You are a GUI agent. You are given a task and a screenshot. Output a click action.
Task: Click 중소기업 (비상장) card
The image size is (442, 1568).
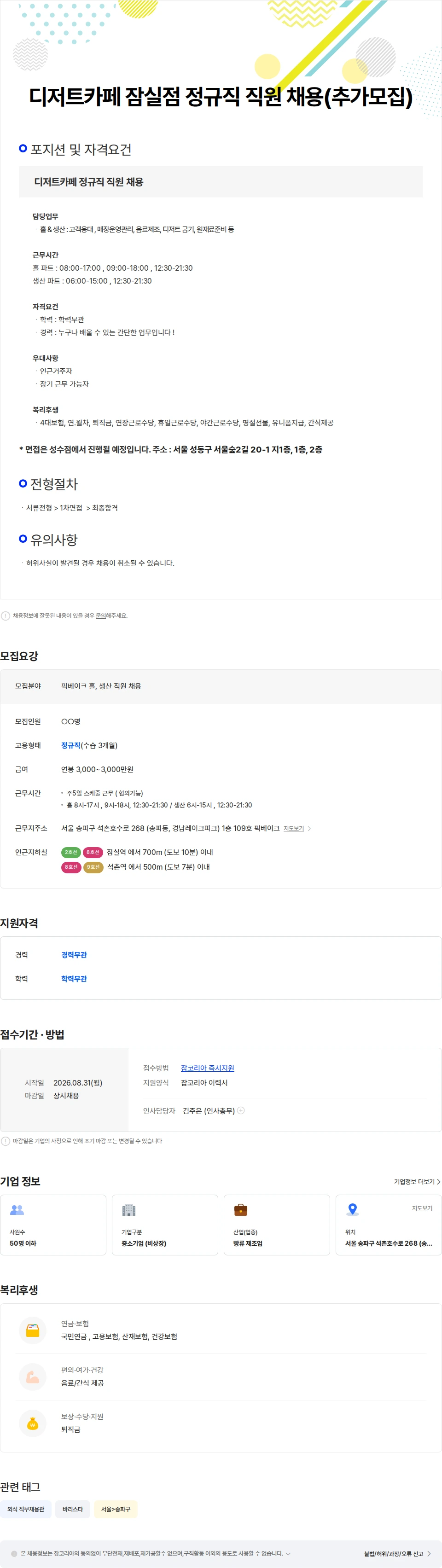coord(165,1225)
